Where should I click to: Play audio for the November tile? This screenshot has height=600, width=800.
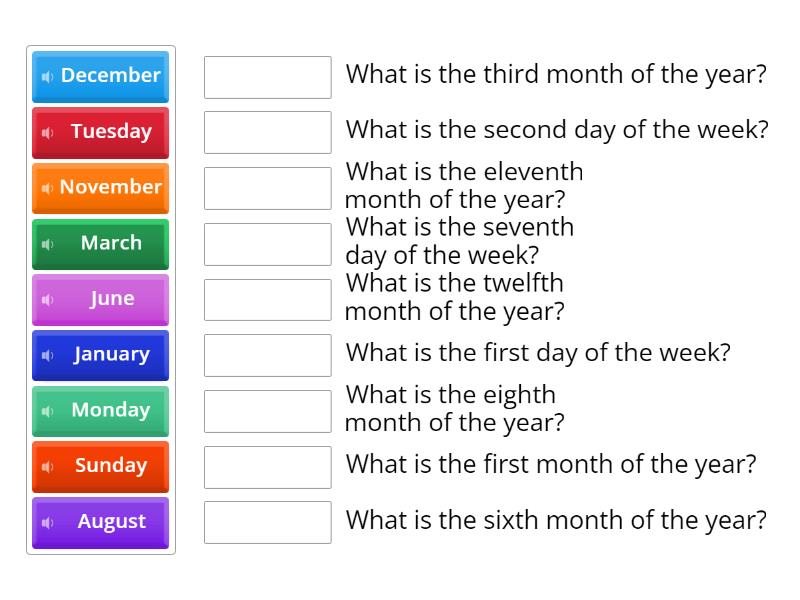(x=49, y=188)
